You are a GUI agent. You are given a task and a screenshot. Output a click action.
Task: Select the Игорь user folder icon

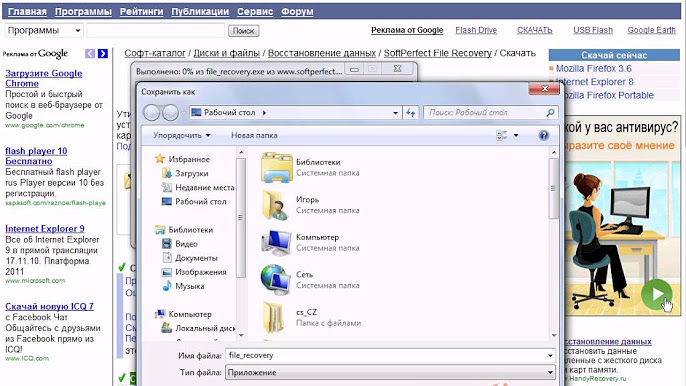(276, 205)
